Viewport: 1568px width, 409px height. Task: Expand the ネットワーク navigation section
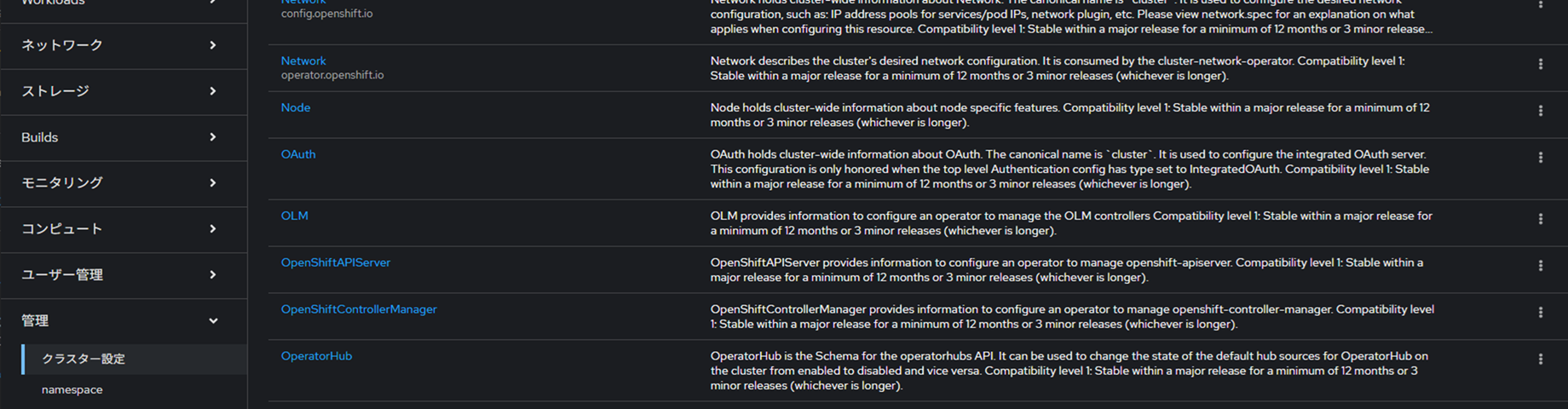[x=119, y=45]
